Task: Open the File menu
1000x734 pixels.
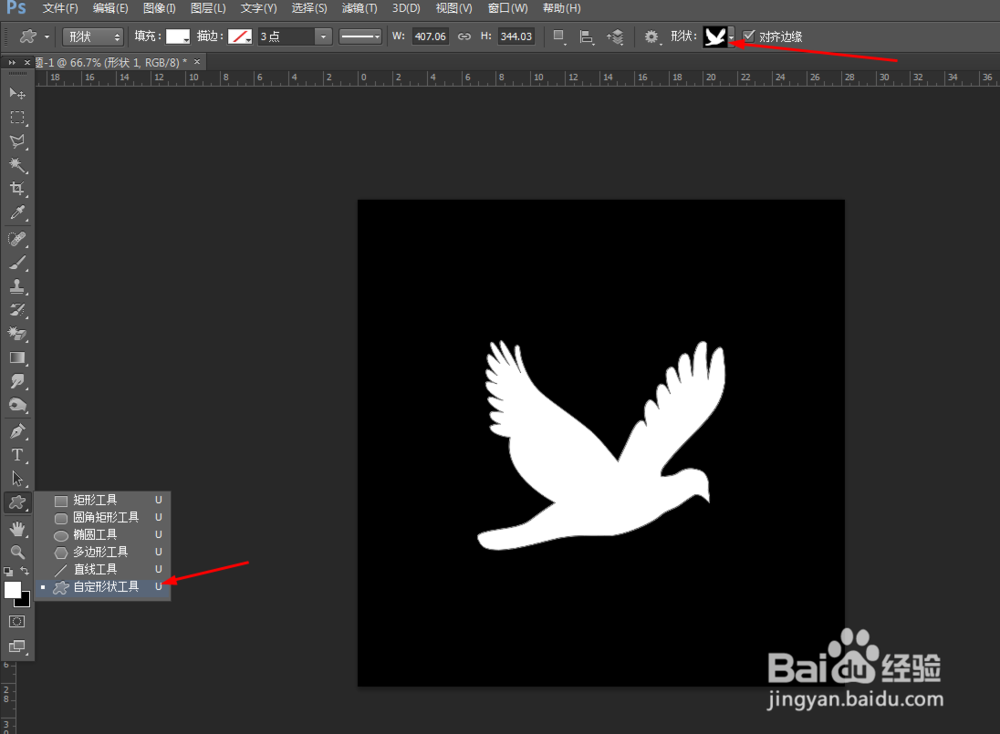Action: [60, 8]
